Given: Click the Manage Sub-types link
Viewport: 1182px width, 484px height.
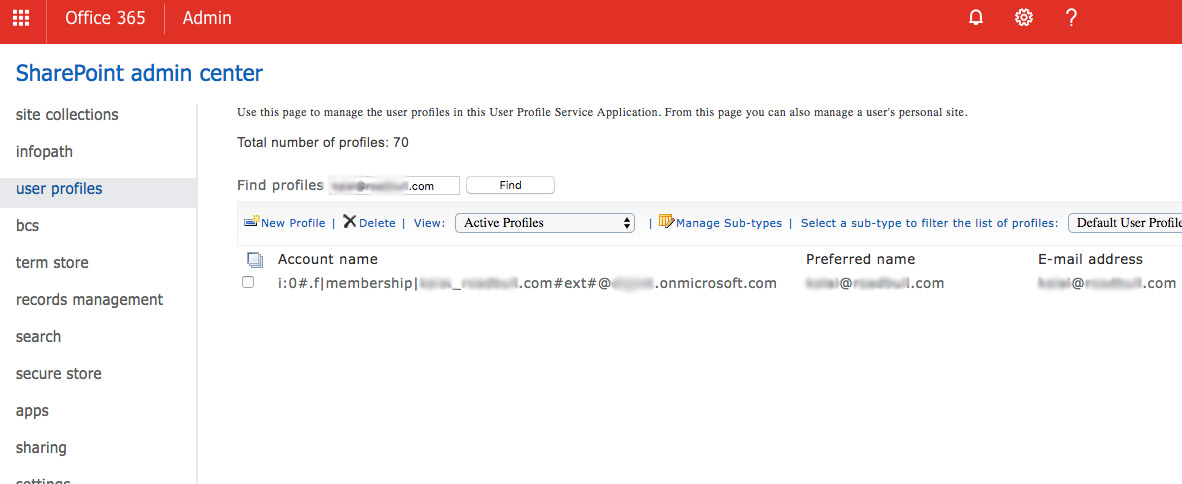Looking at the screenshot, I should (x=729, y=223).
